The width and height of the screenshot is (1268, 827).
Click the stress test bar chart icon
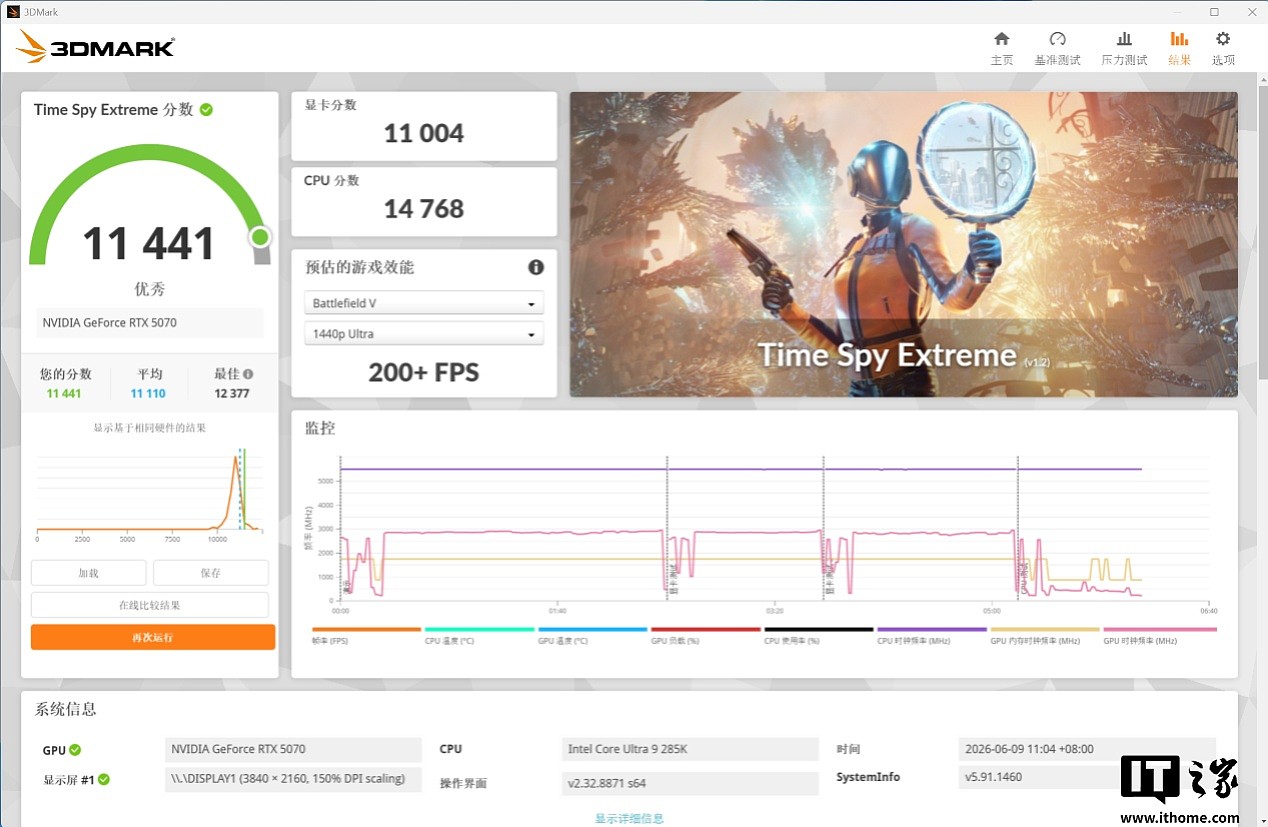[1124, 39]
